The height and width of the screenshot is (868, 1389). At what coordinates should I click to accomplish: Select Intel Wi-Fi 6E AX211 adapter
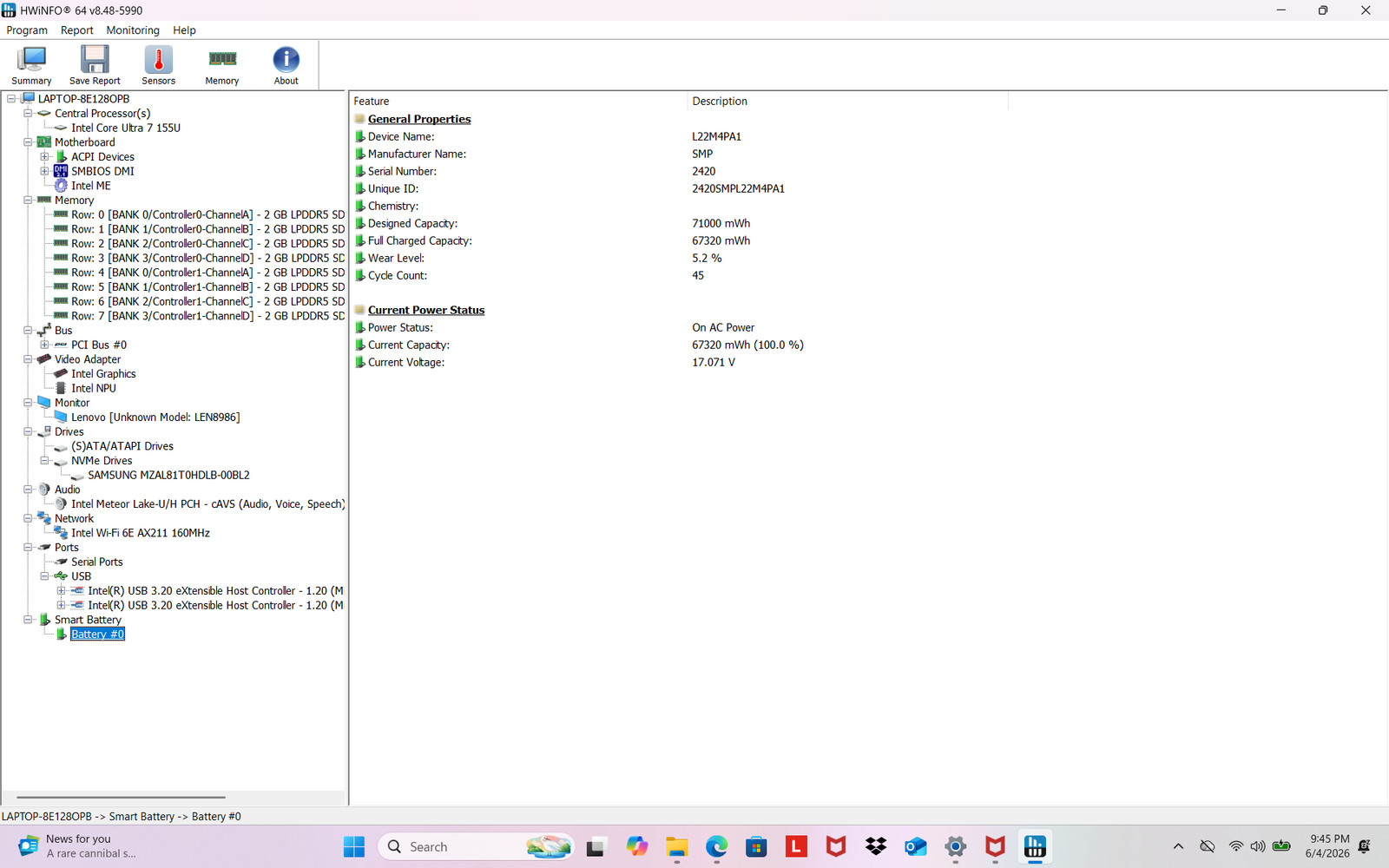[141, 533]
